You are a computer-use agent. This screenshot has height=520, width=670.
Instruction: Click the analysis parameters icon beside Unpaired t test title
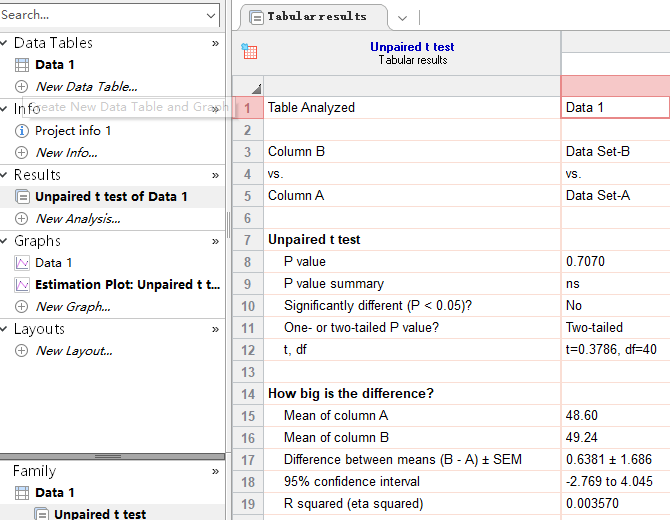[x=249, y=51]
